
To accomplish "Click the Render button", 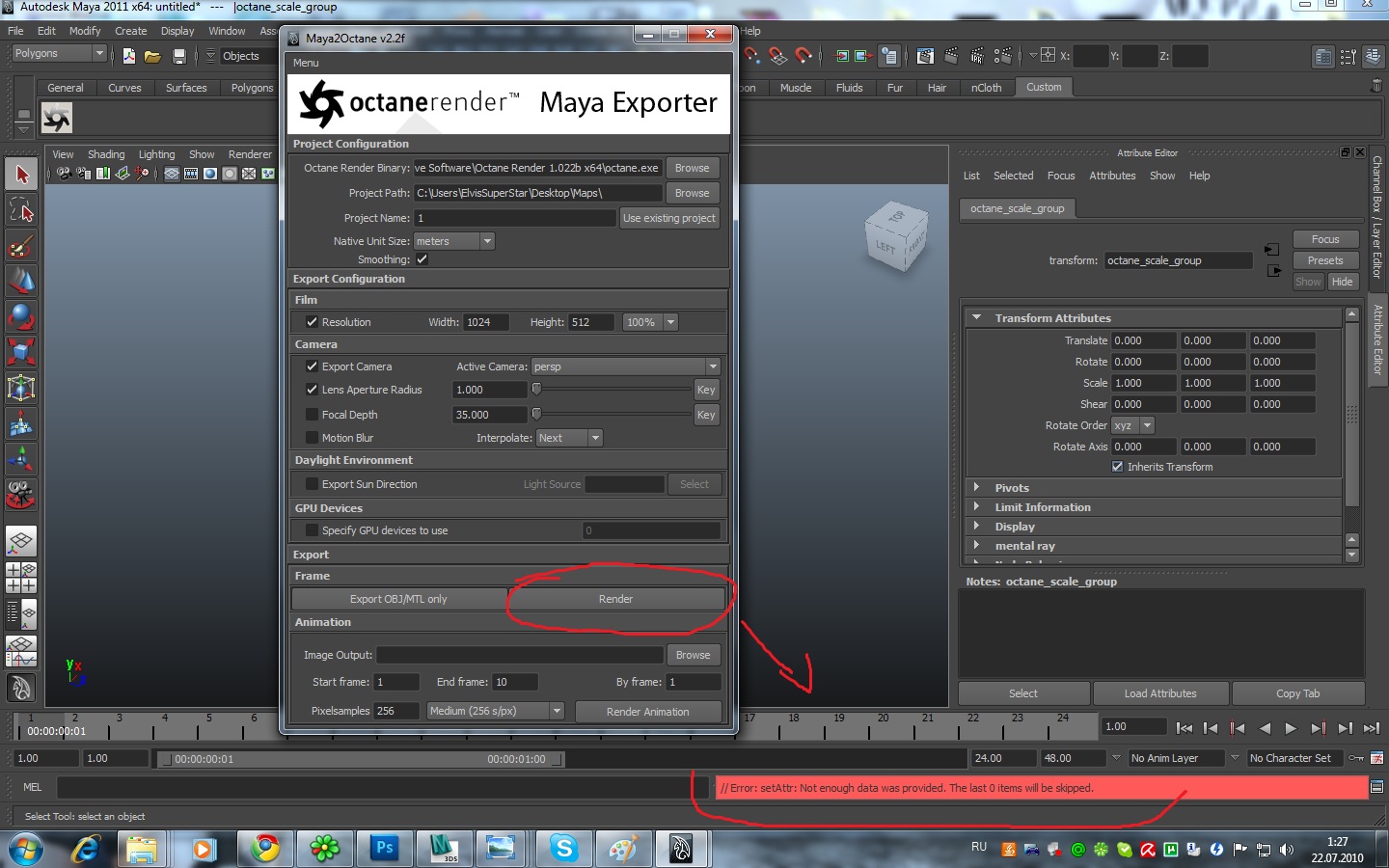I will [x=615, y=599].
